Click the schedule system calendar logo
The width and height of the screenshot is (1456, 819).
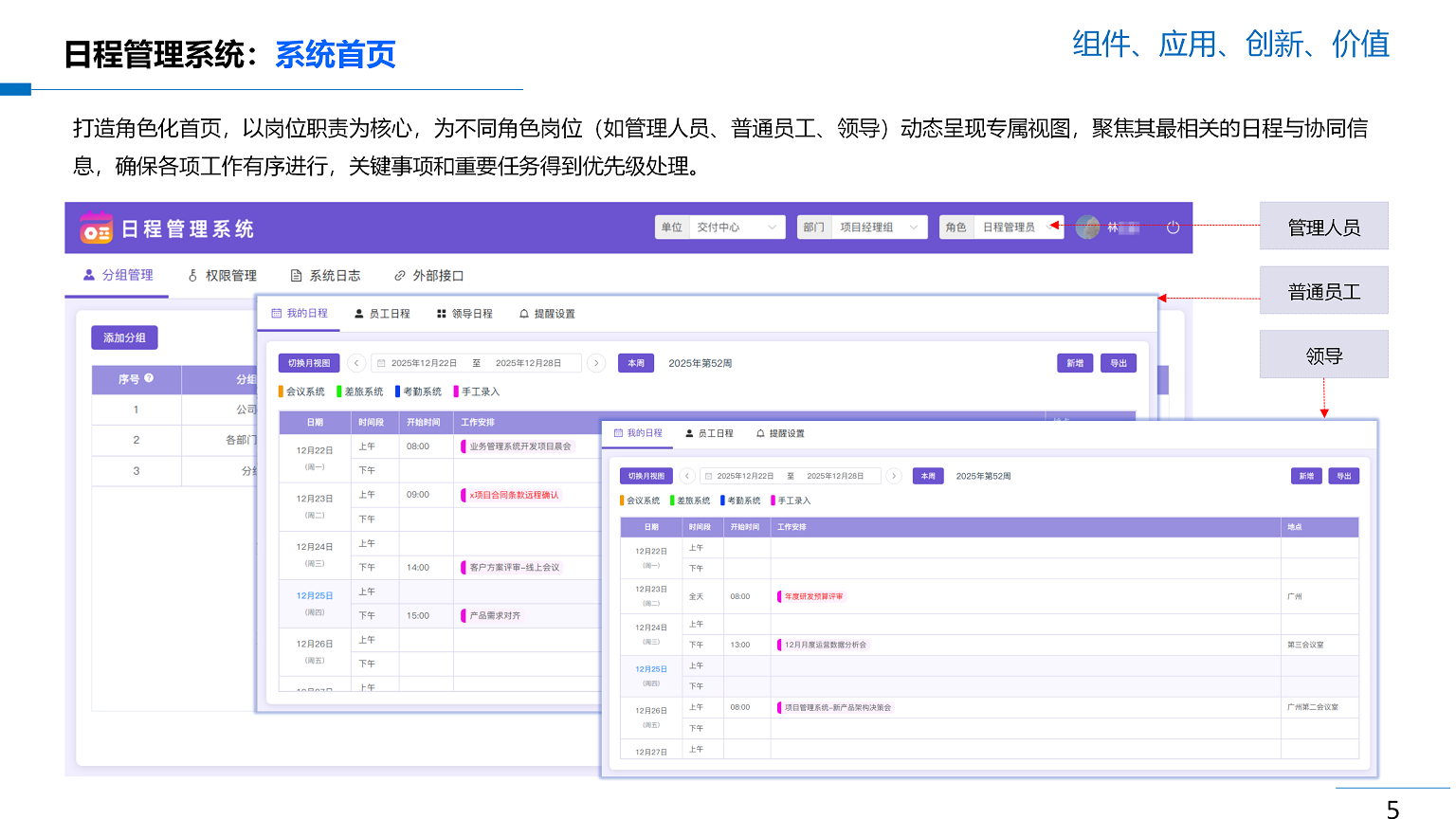96,228
